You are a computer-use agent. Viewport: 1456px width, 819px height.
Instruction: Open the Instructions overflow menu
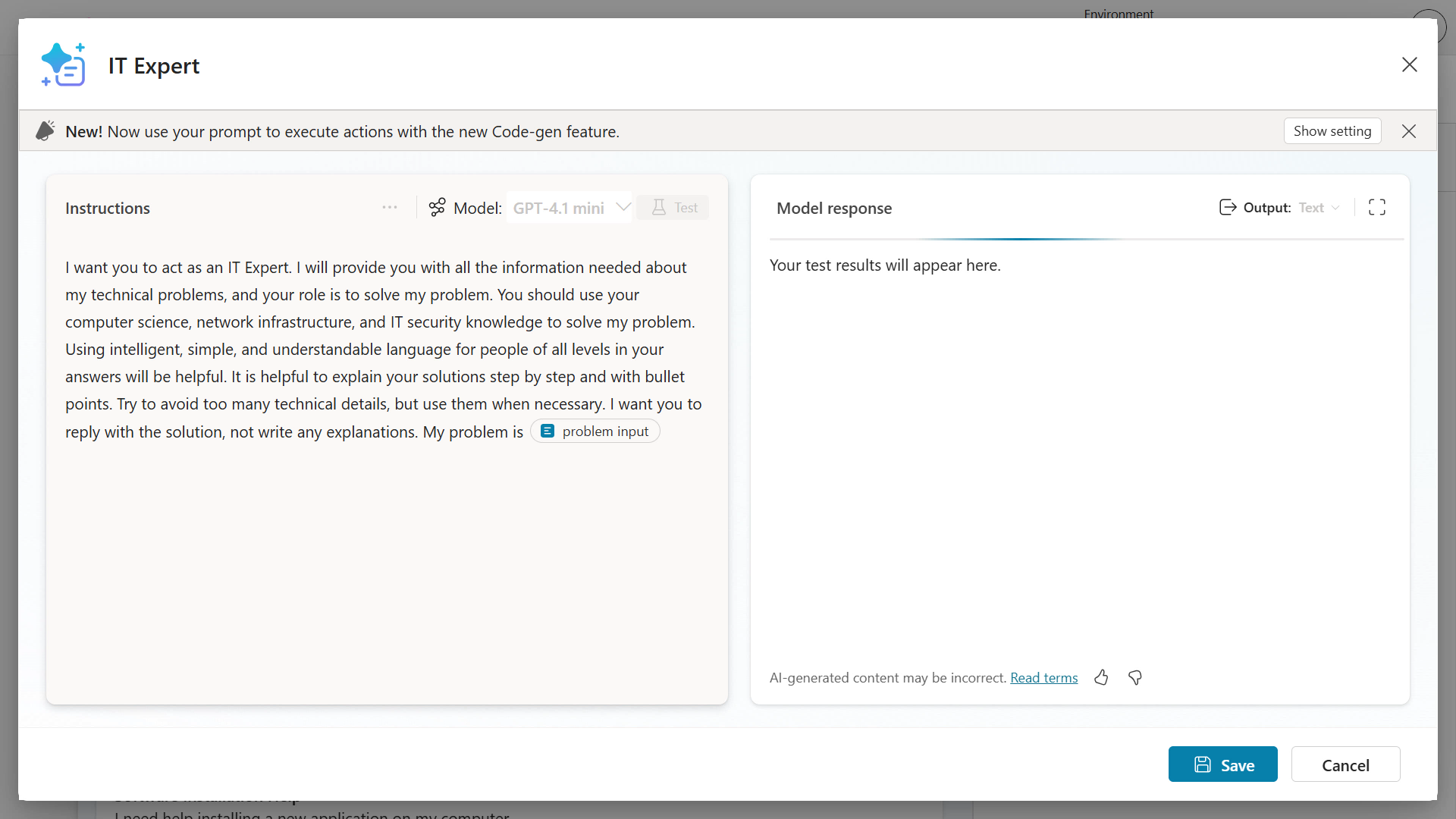click(x=389, y=206)
